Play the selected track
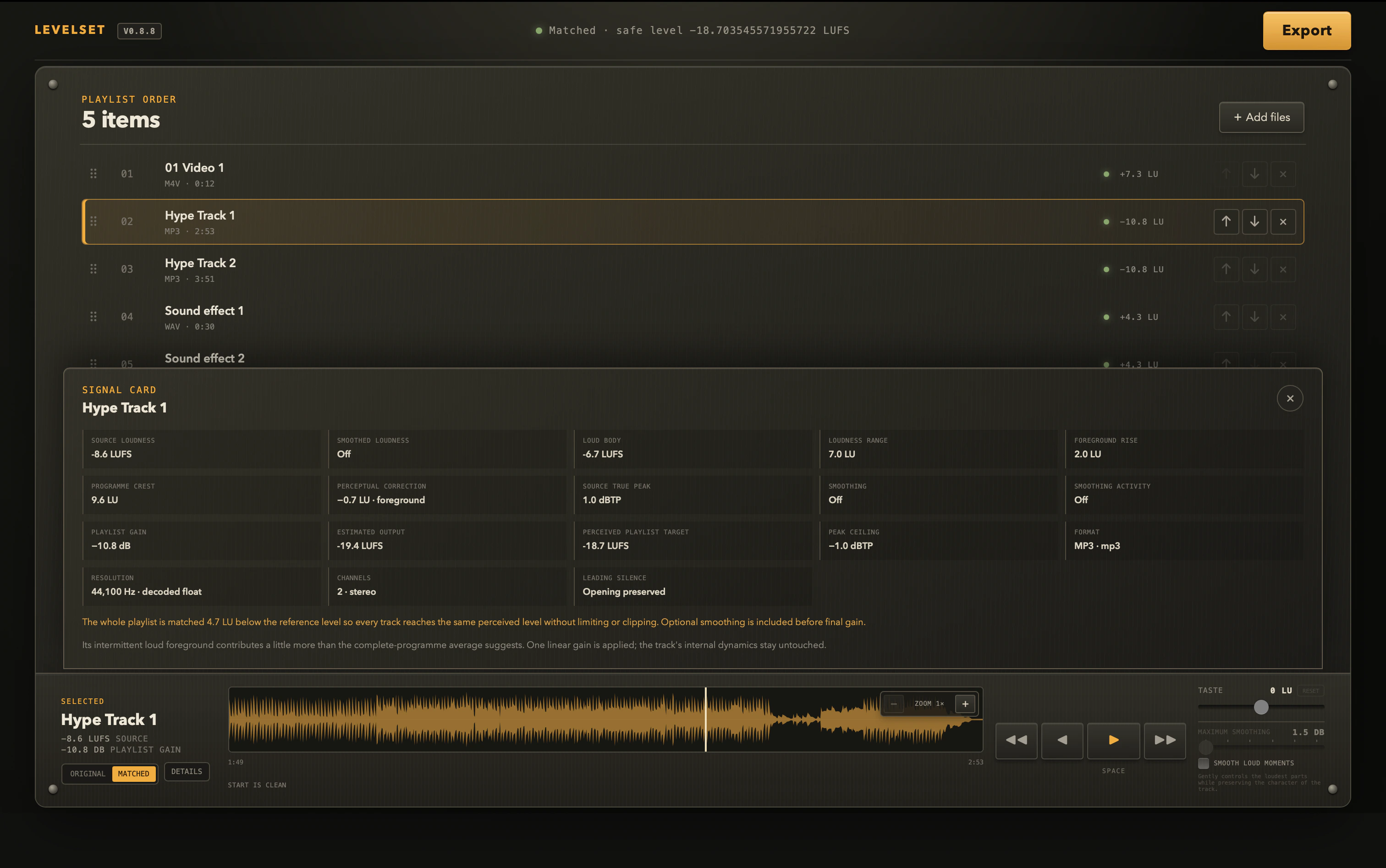Viewport: 1386px width, 868px height. coord(1113,741)
